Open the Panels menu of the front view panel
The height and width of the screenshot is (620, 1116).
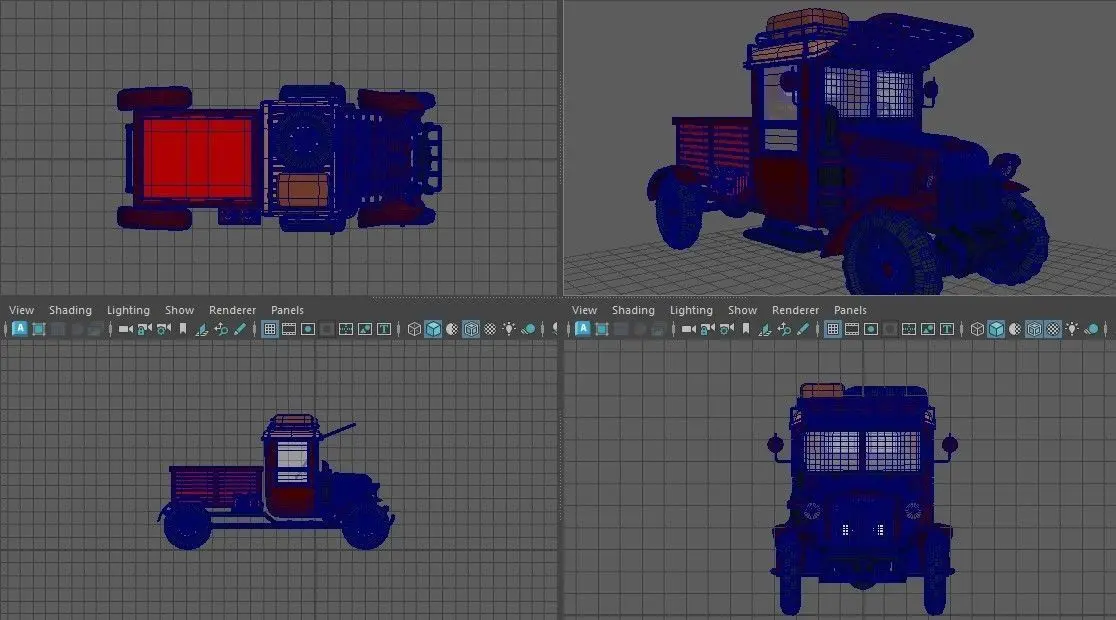point(850,310)
